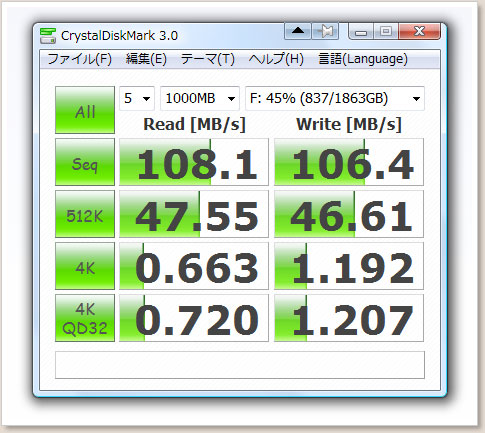The height and width of the screenshot is (433, 485).
Task: Expand the 1000MB test size dropdown
Action: pos(200,98)
